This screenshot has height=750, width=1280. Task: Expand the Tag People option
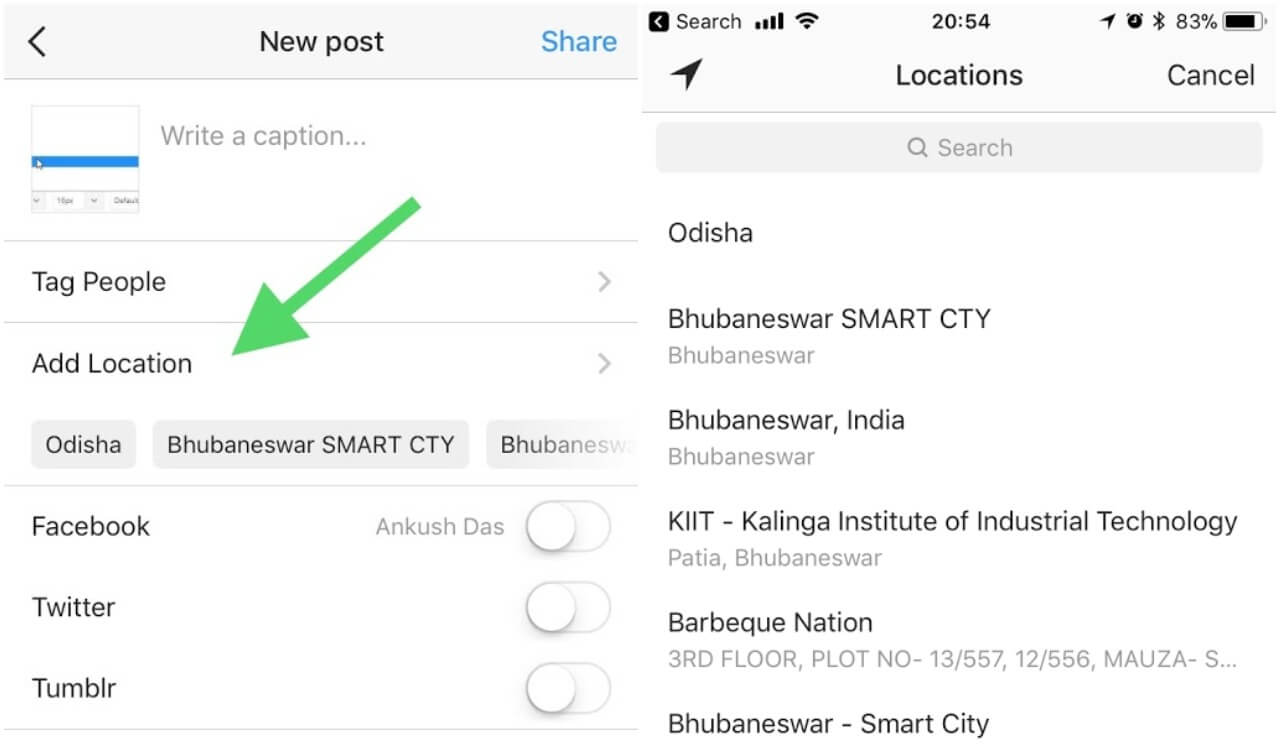pos(604,281)
